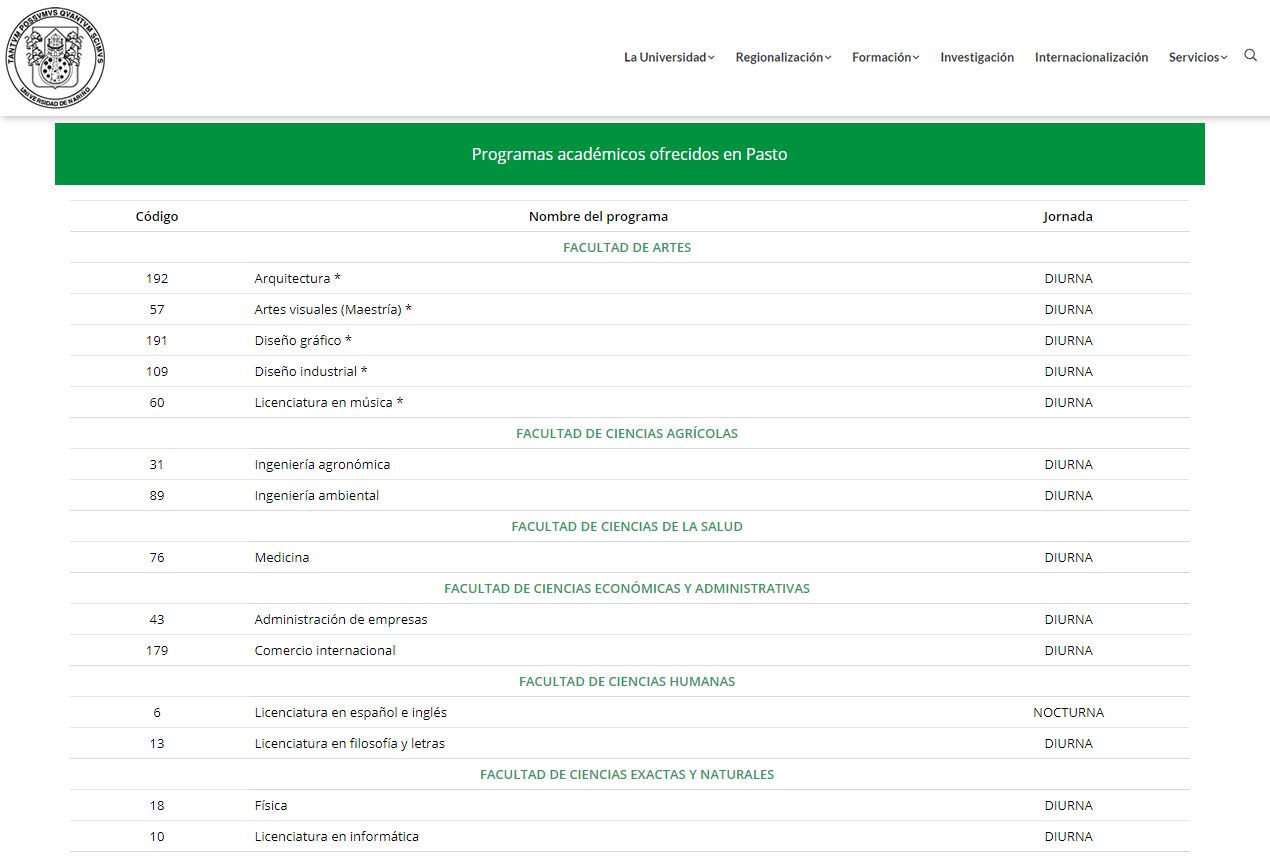This screenshot has width=1270, height=856.
Task: Select Licenciatura en música program
Action: [329, 402]
